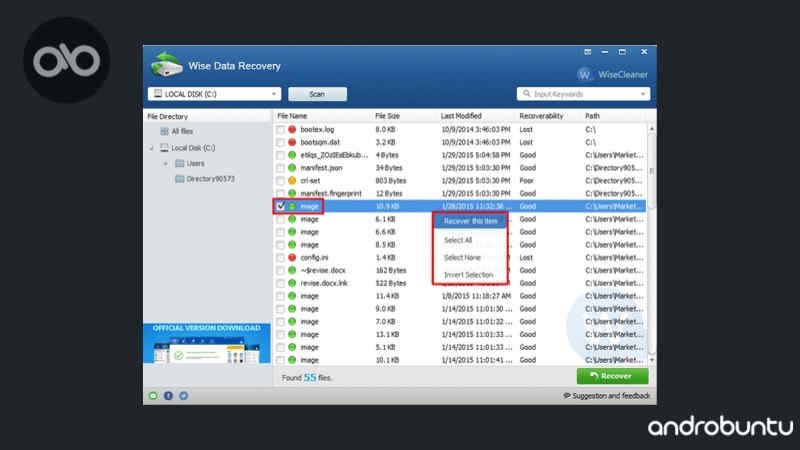This screenshot has width=800, height=450.
Task: Open the keyword search dropdown arrow
Action: (x=643, y=94)
